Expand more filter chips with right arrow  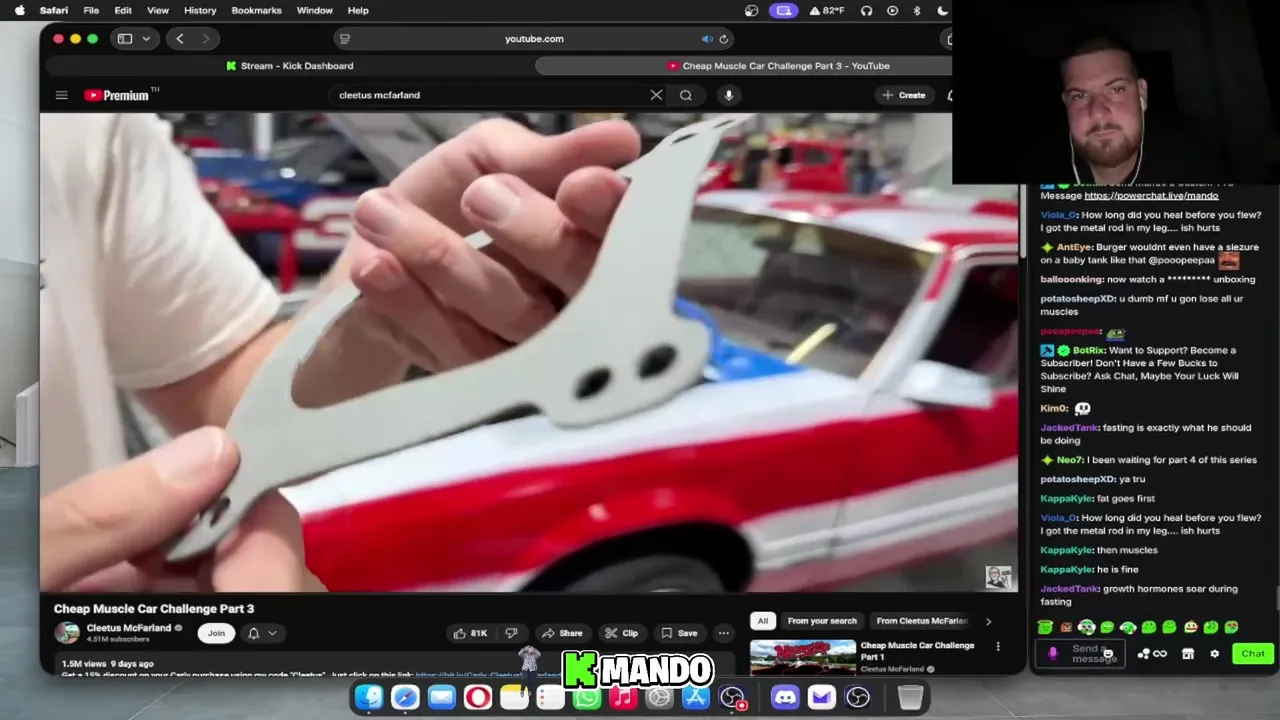(988, 621)
